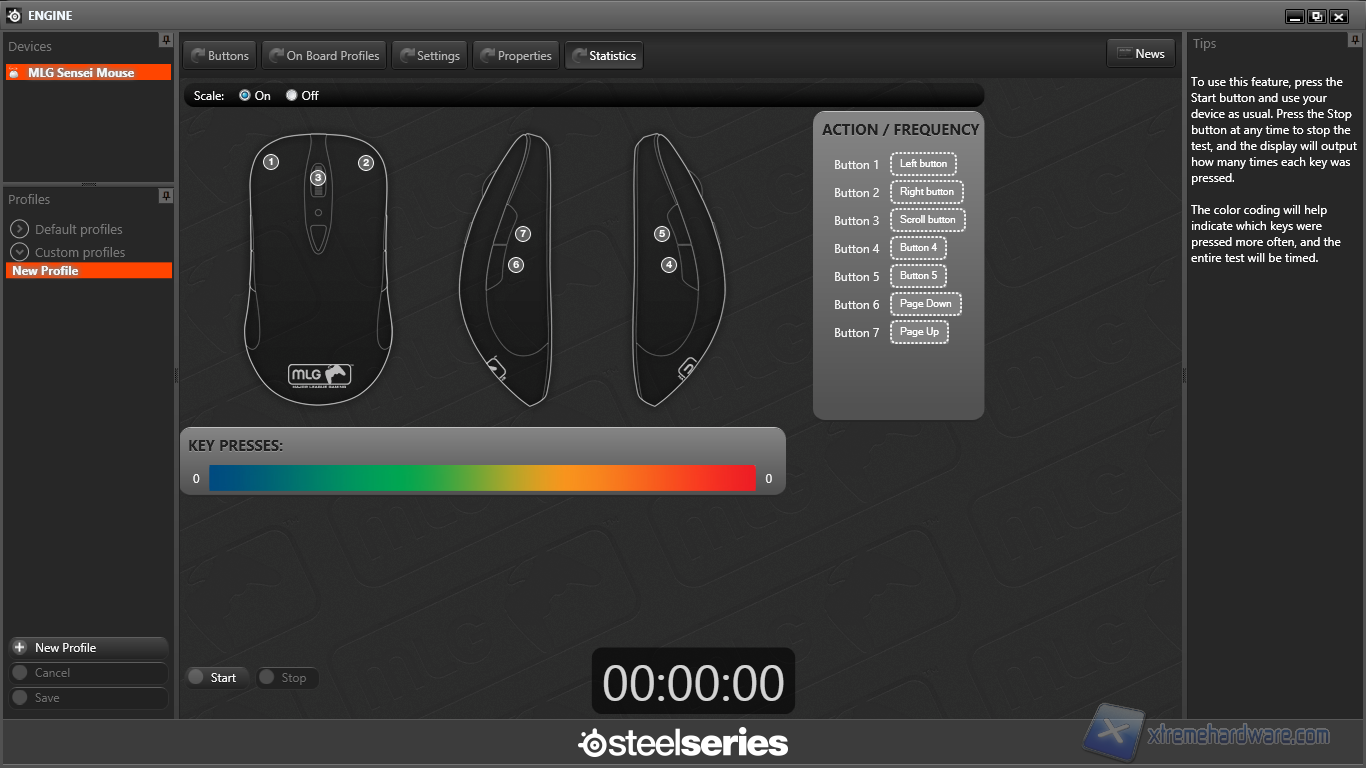Select scroll wheel marker 3 on mouse
The height and width of the screenshot is (768, 1366).
(x=318, y=178)
